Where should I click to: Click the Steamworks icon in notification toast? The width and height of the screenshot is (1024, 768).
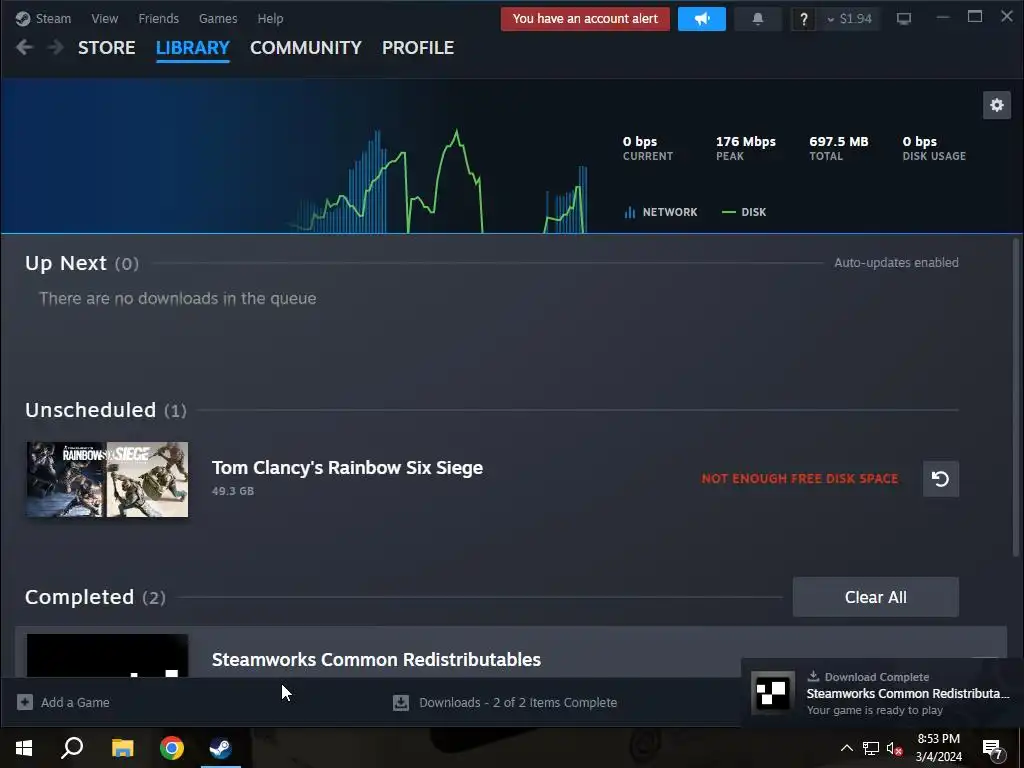click(x=773, y=693)
